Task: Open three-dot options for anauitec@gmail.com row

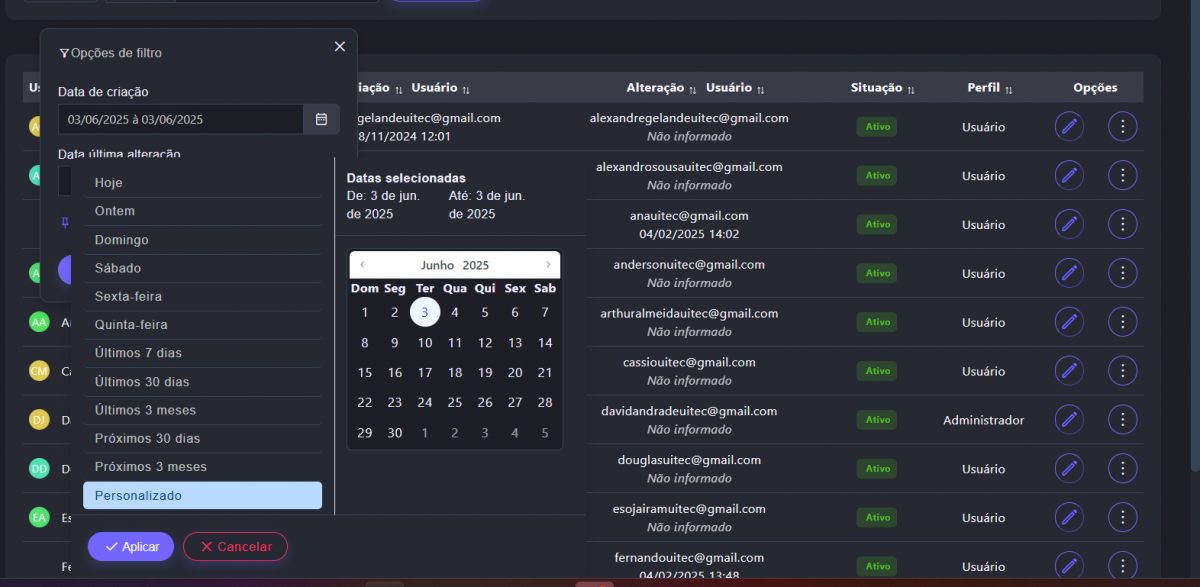Action: coord(1123,224)
